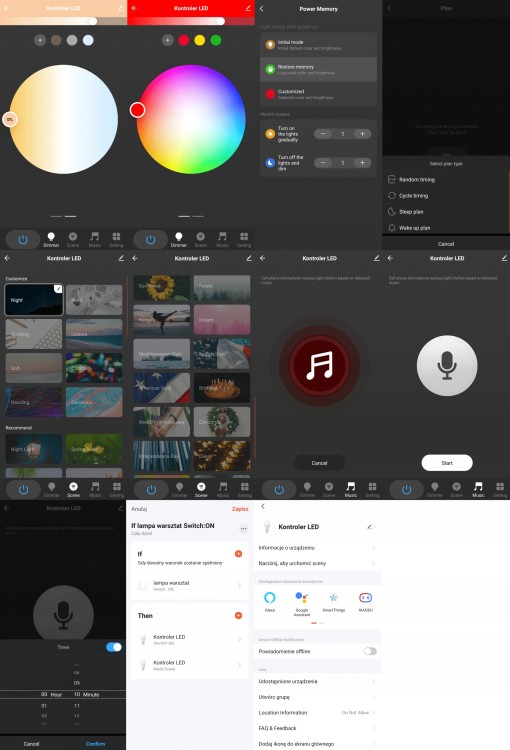This screenshot has width=510, height=750.
Task: Choose the Initial mode power-on option
Action: (x=318, y=45)
